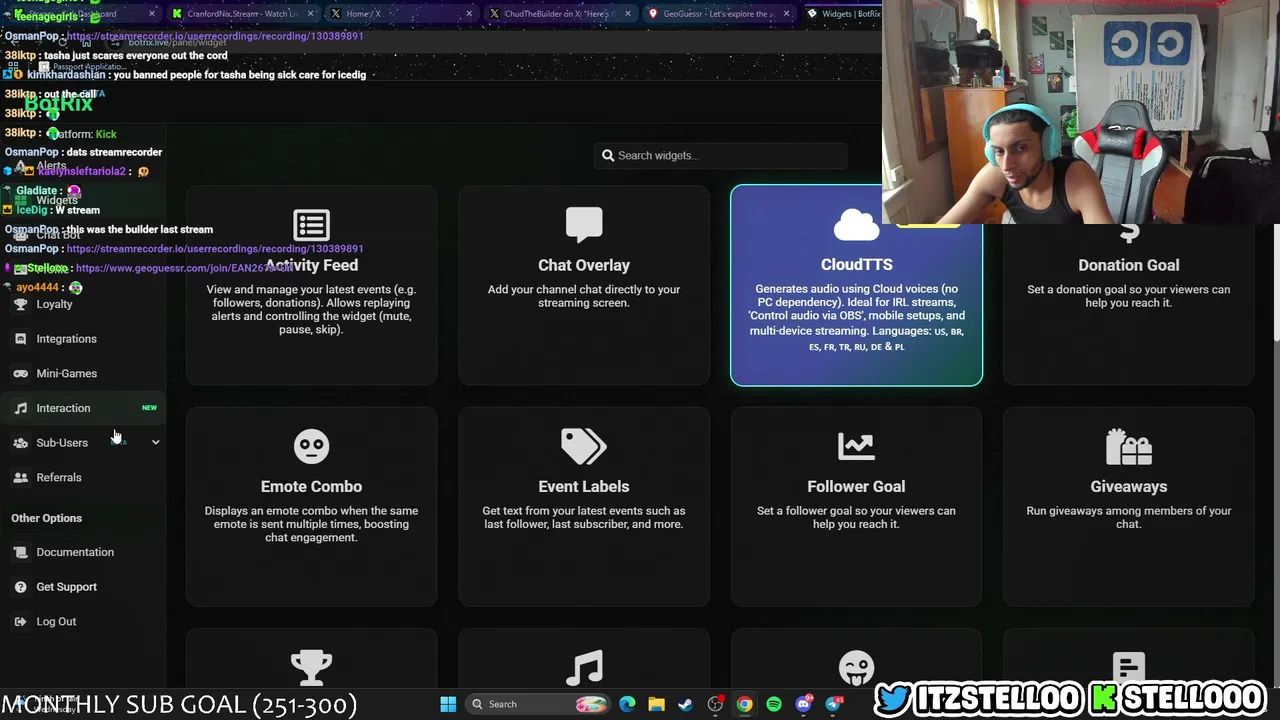Open the Referrals menu item

(x=59, y=477)
